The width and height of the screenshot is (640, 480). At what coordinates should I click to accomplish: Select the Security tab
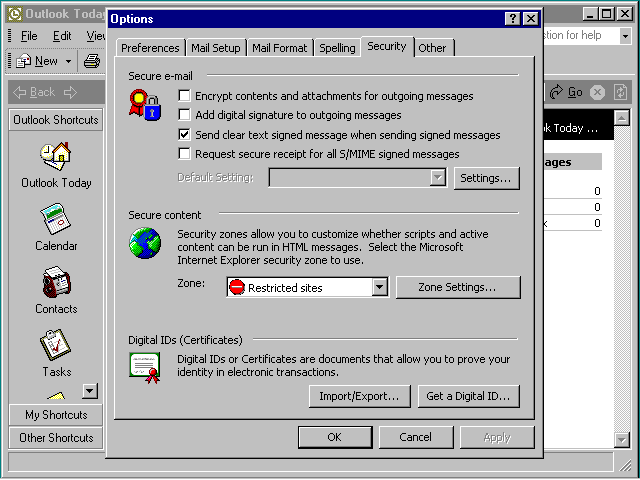pos(387,46)
